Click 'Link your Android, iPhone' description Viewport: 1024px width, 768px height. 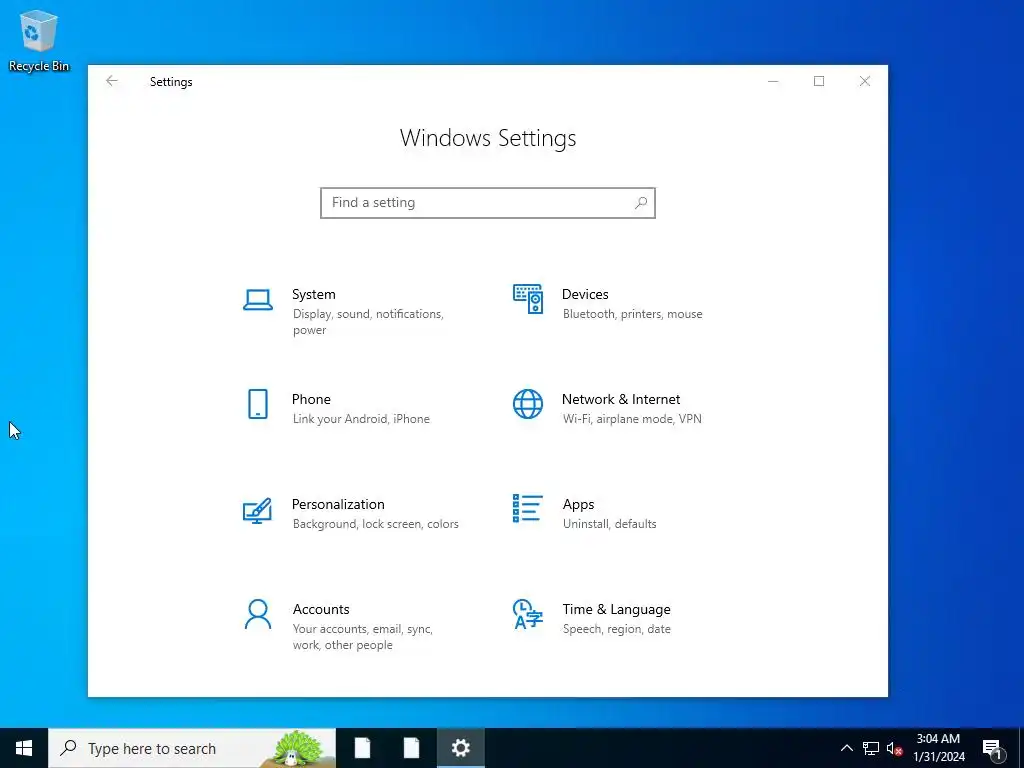361,419
